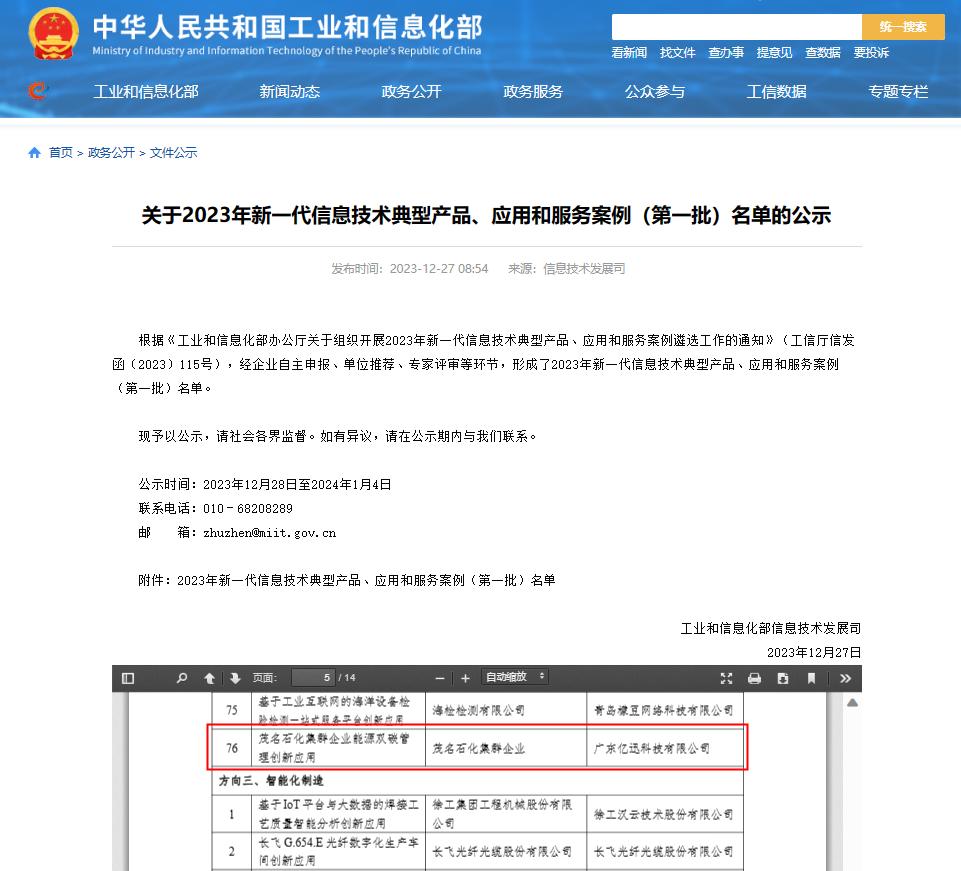The width and height of the screenshot is (961, 871).
Task: Print the PDF attachment
Action: (x=754, y=678)
